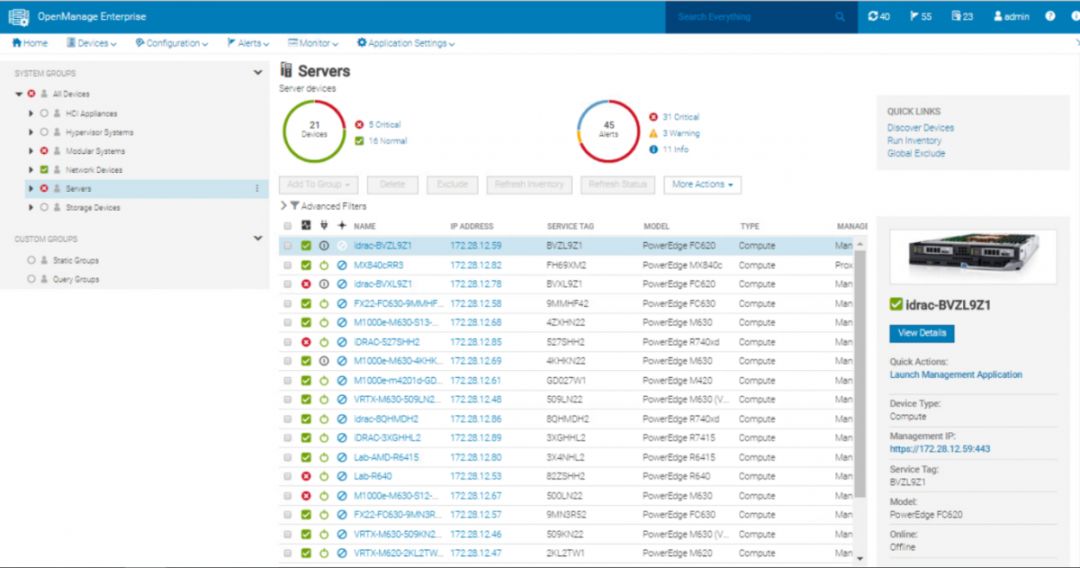The width and height of the screenshot is (1080, 568).
Task: Collapse the All Devices tree node
Action: click(x=19, y=94)
